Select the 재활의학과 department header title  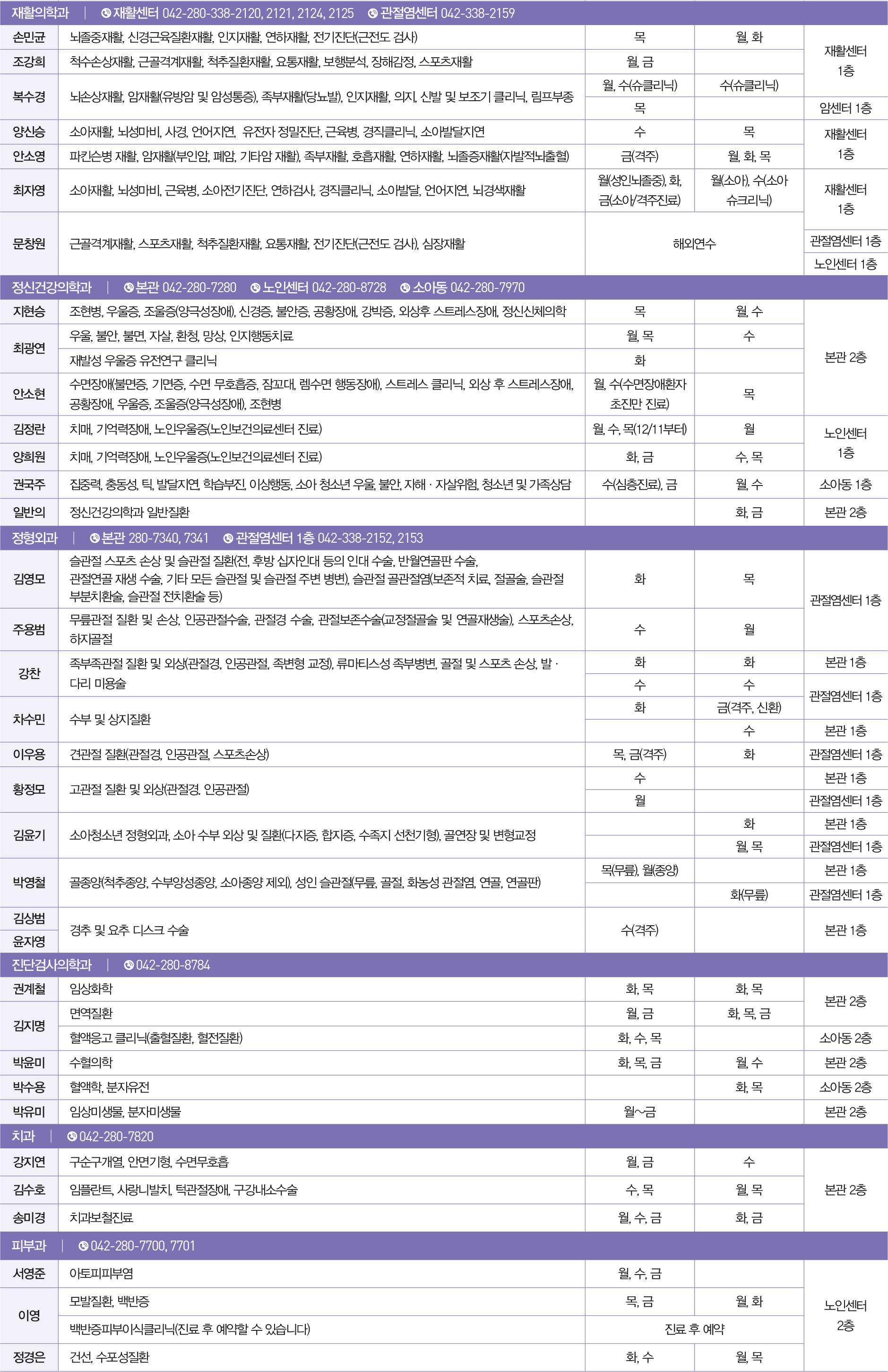(40, 13)
